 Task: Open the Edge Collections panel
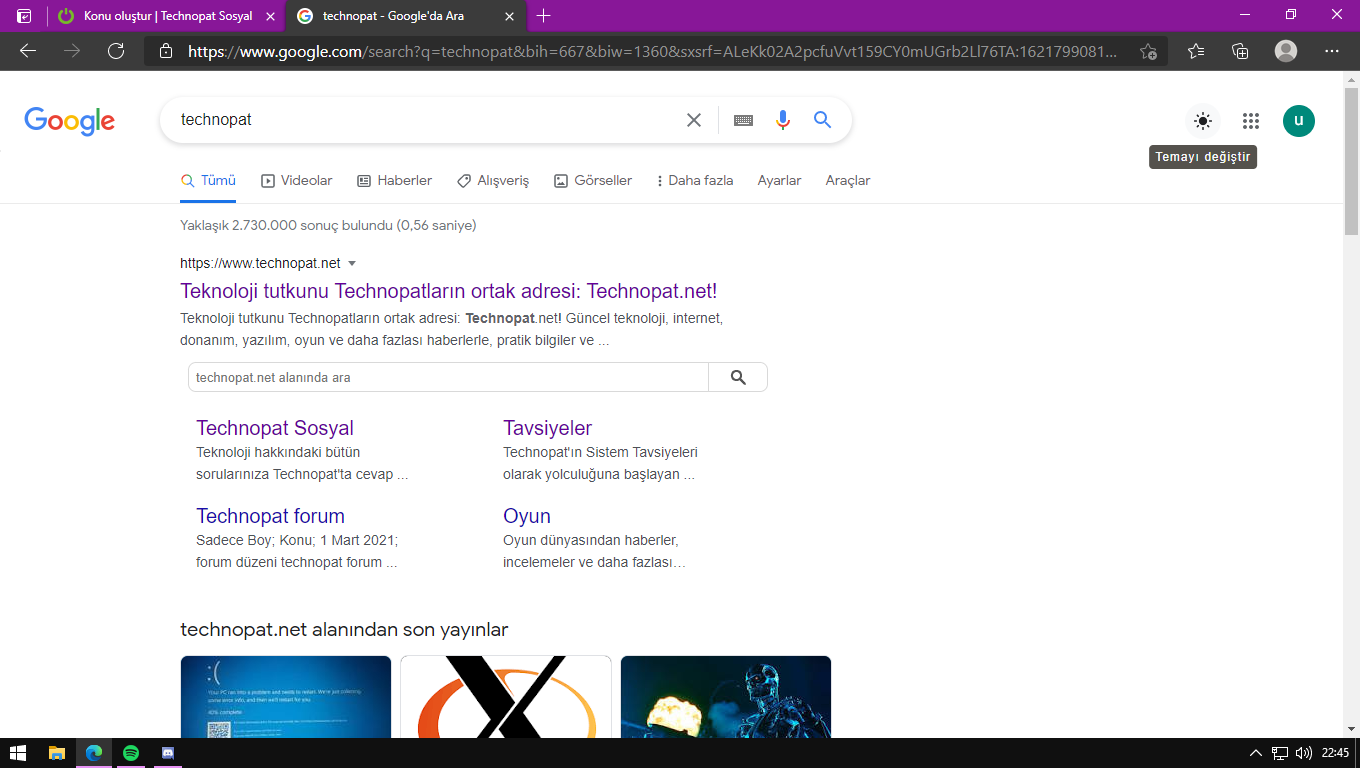click(x=1240, y=51)
